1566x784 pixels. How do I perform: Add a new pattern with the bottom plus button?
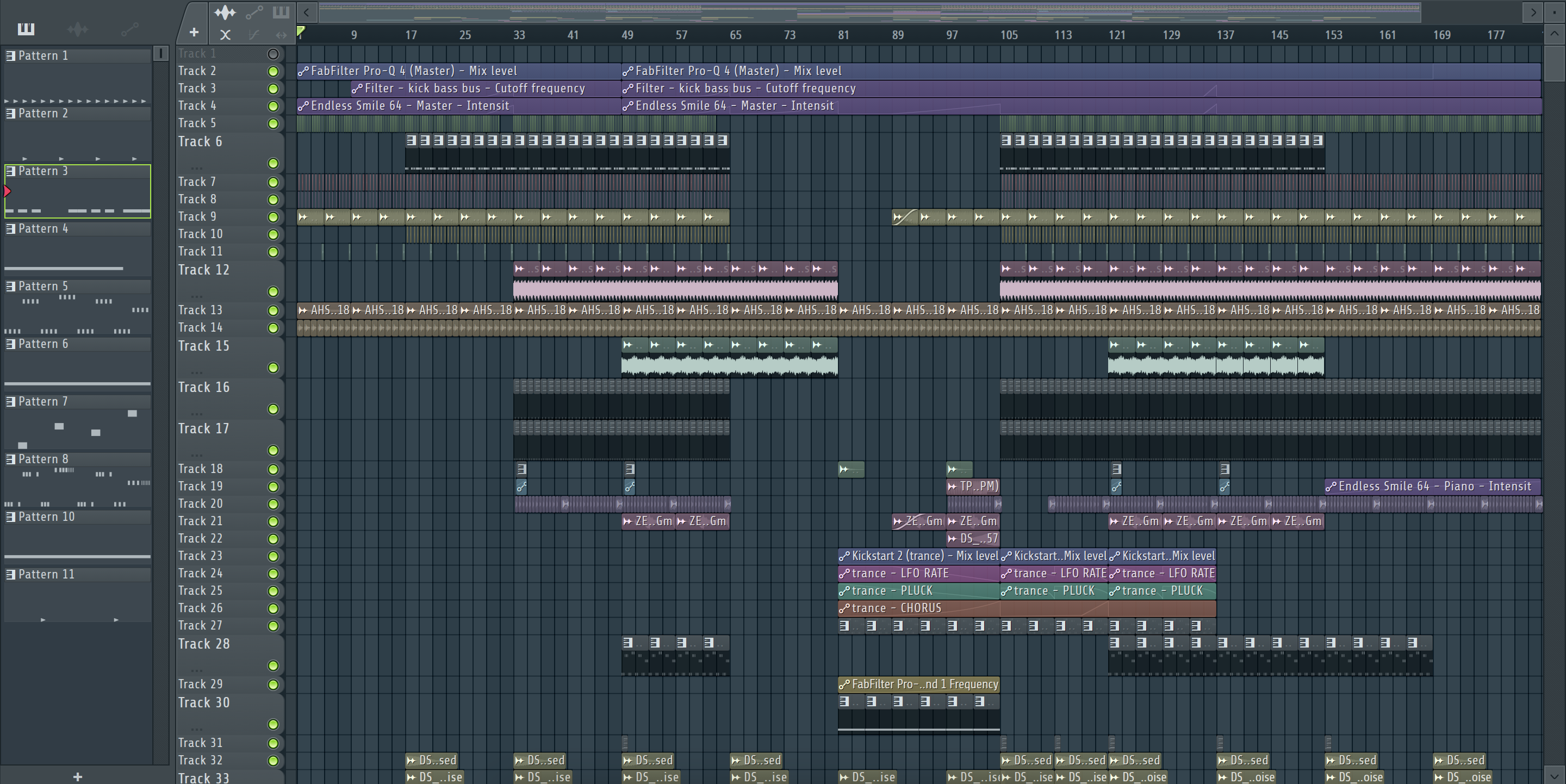click(77, 776)
